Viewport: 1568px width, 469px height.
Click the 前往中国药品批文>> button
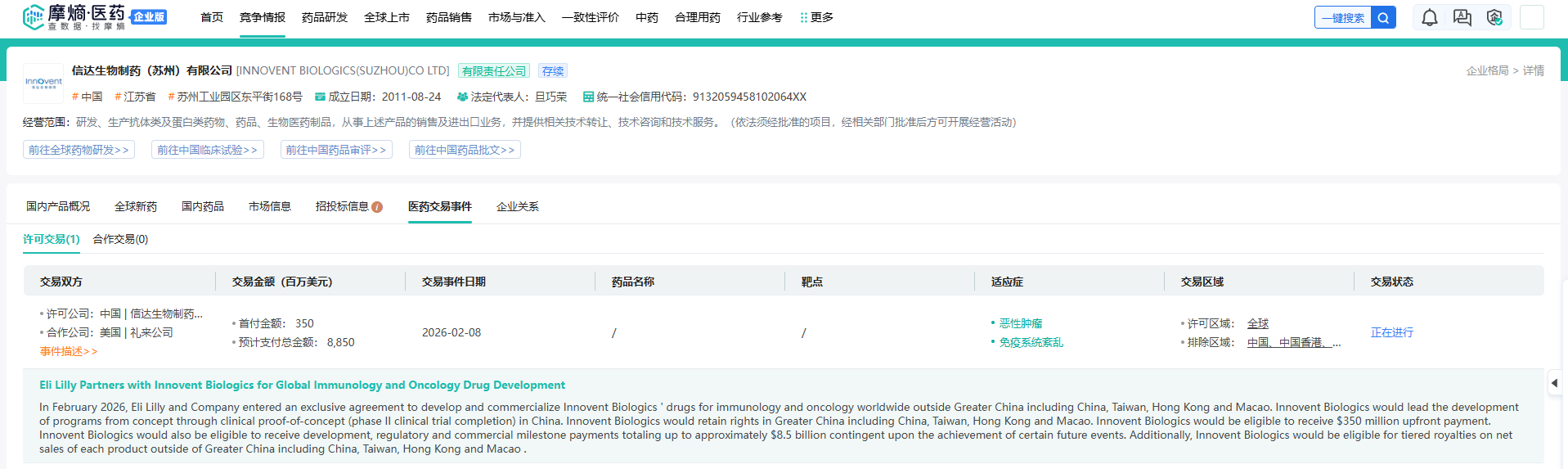(x=465, y=150)
